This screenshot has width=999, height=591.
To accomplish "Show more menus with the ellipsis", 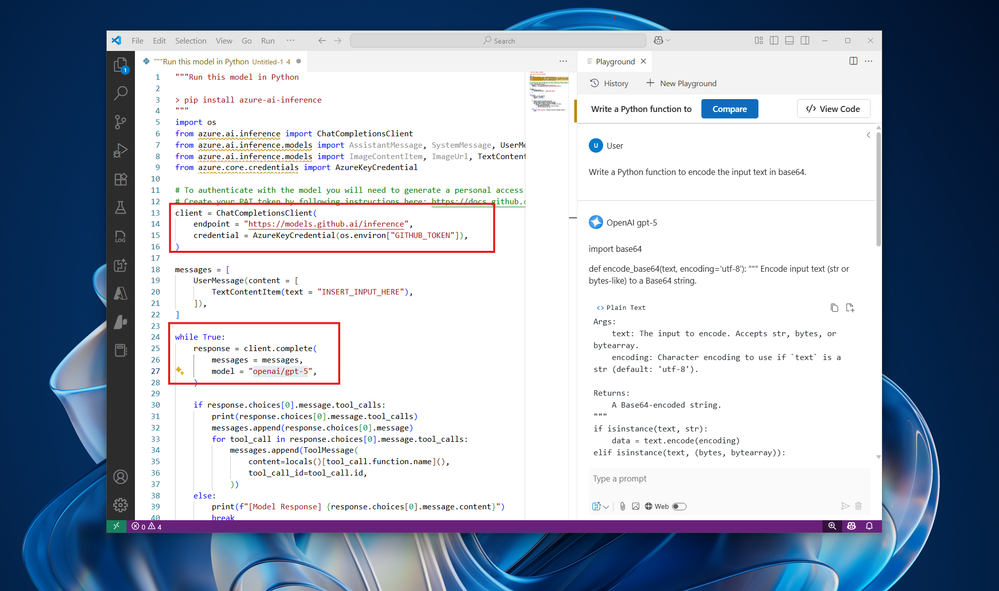I will (291, 40).
